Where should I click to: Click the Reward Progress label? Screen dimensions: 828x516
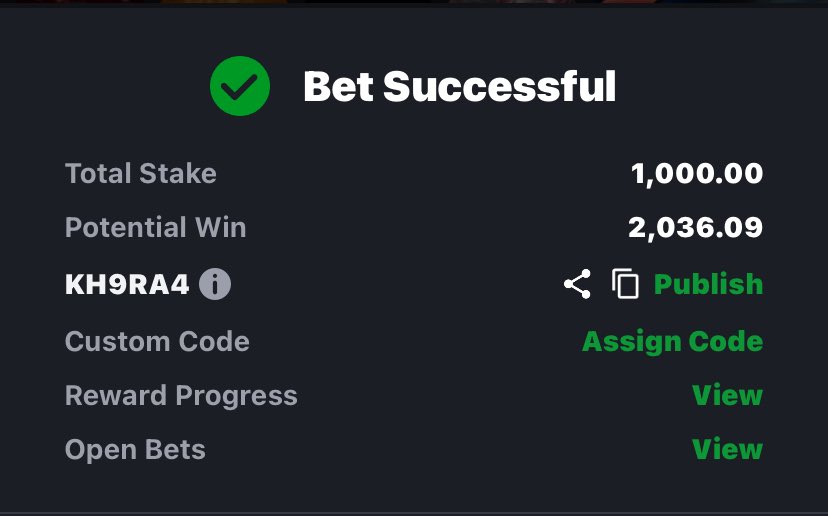click(x=181, y=396)
